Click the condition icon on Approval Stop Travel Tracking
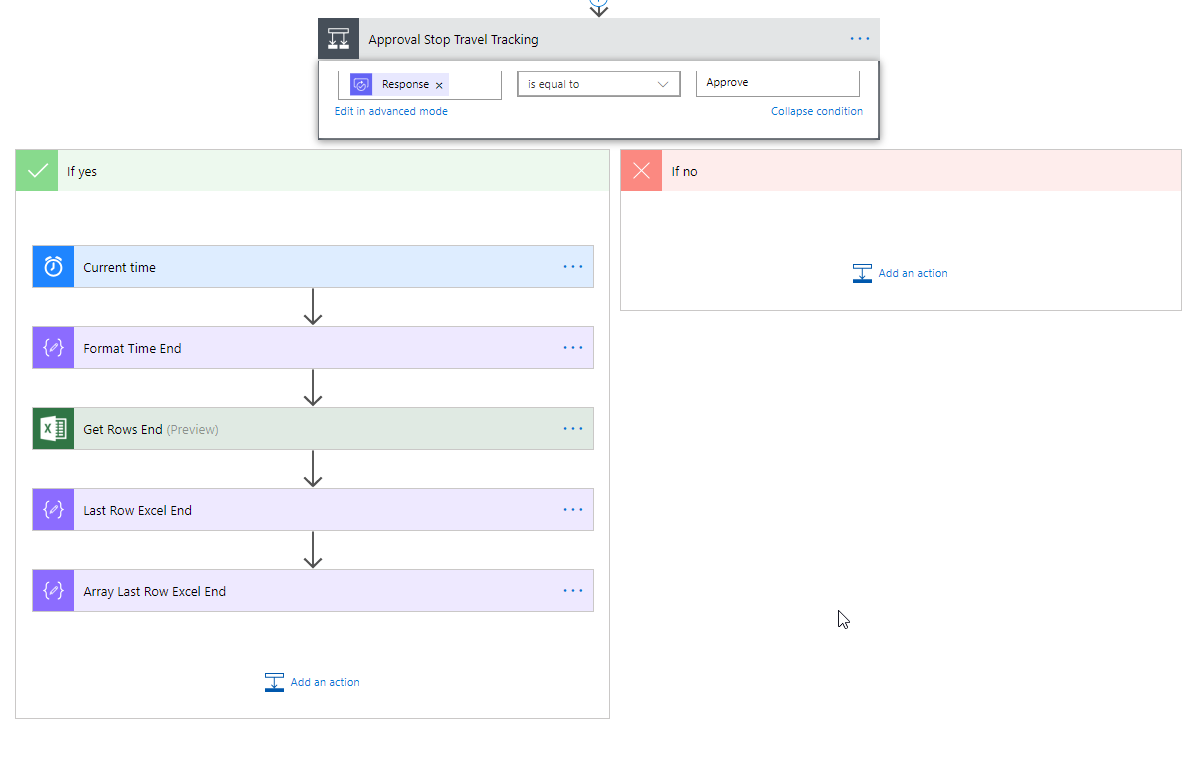1197x776 pixels. 338,40
